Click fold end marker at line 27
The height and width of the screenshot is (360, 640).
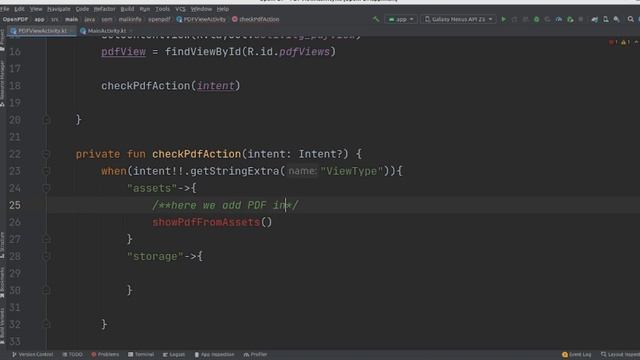pyautogui.click(x=46, y=239)
